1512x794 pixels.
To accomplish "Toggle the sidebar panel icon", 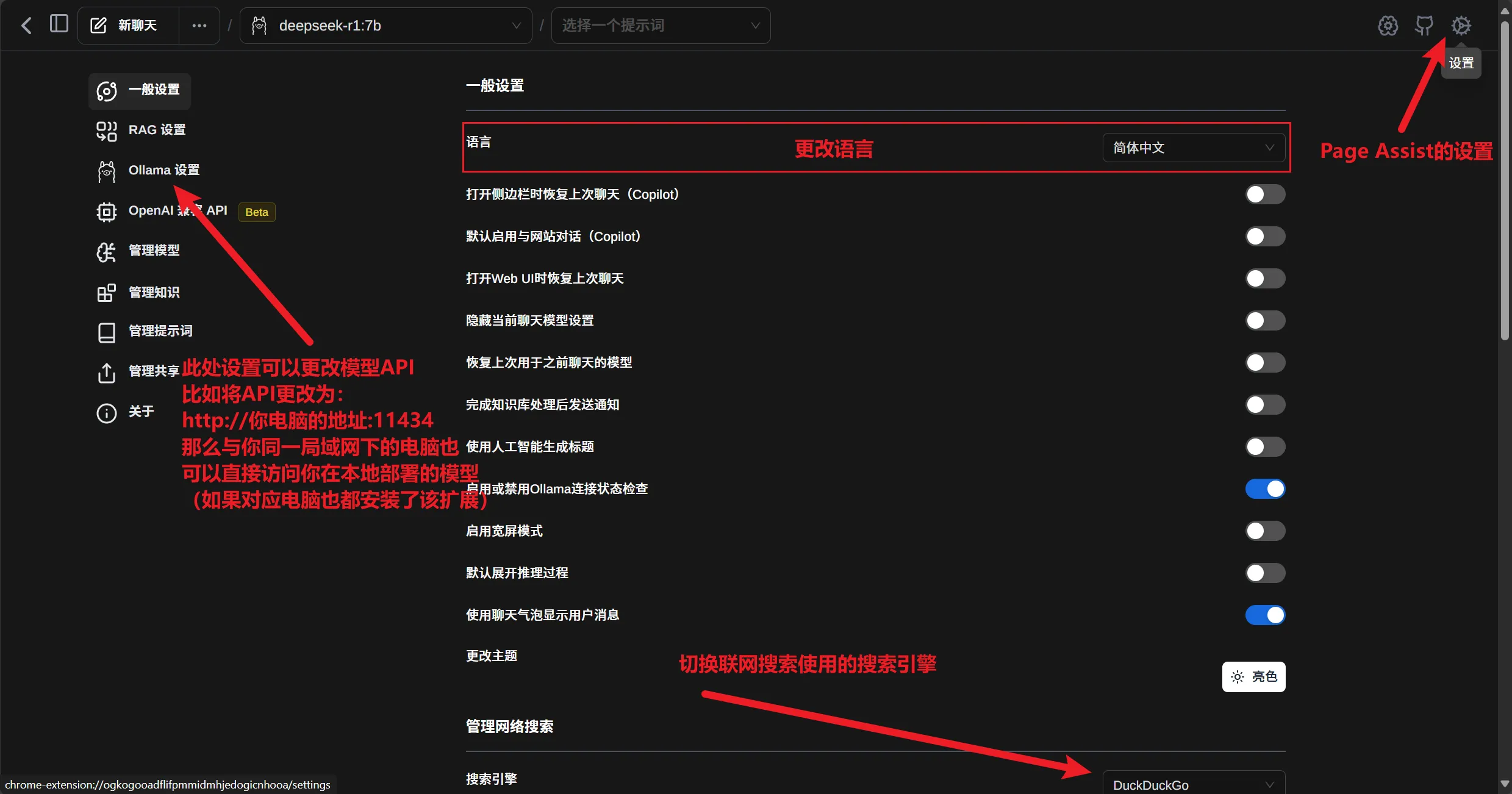I will pos(59,24).
